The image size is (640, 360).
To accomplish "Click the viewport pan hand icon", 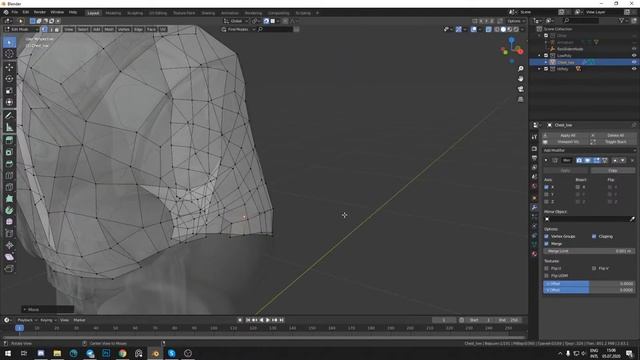I will [520, 78].
